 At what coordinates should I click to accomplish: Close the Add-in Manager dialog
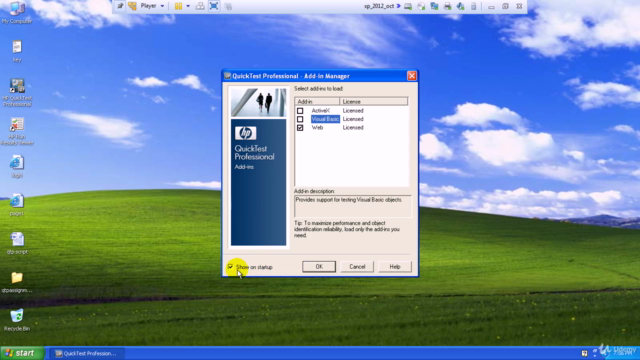(412, 76)
